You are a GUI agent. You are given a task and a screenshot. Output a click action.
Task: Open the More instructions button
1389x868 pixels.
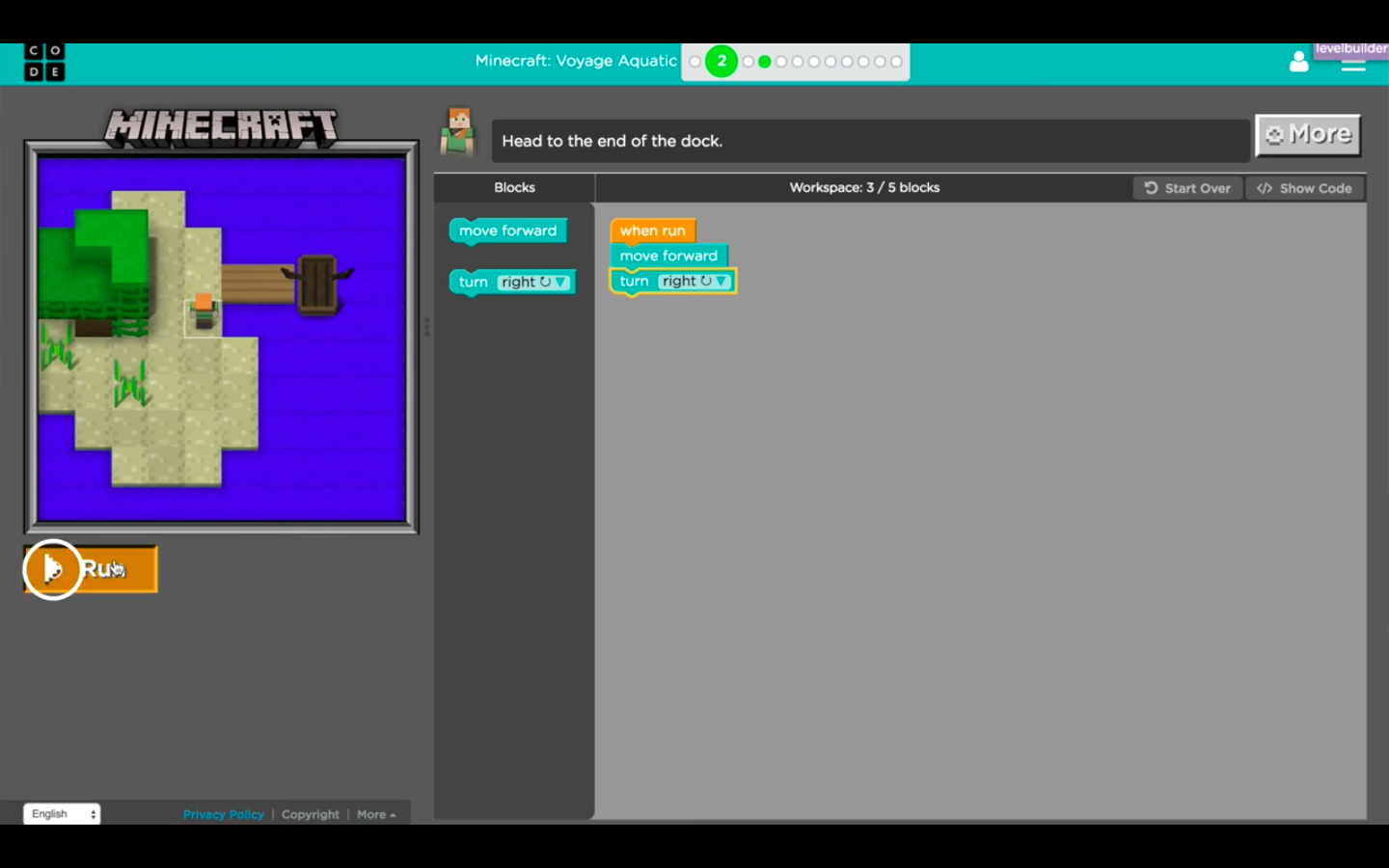tap(1308, 135)
